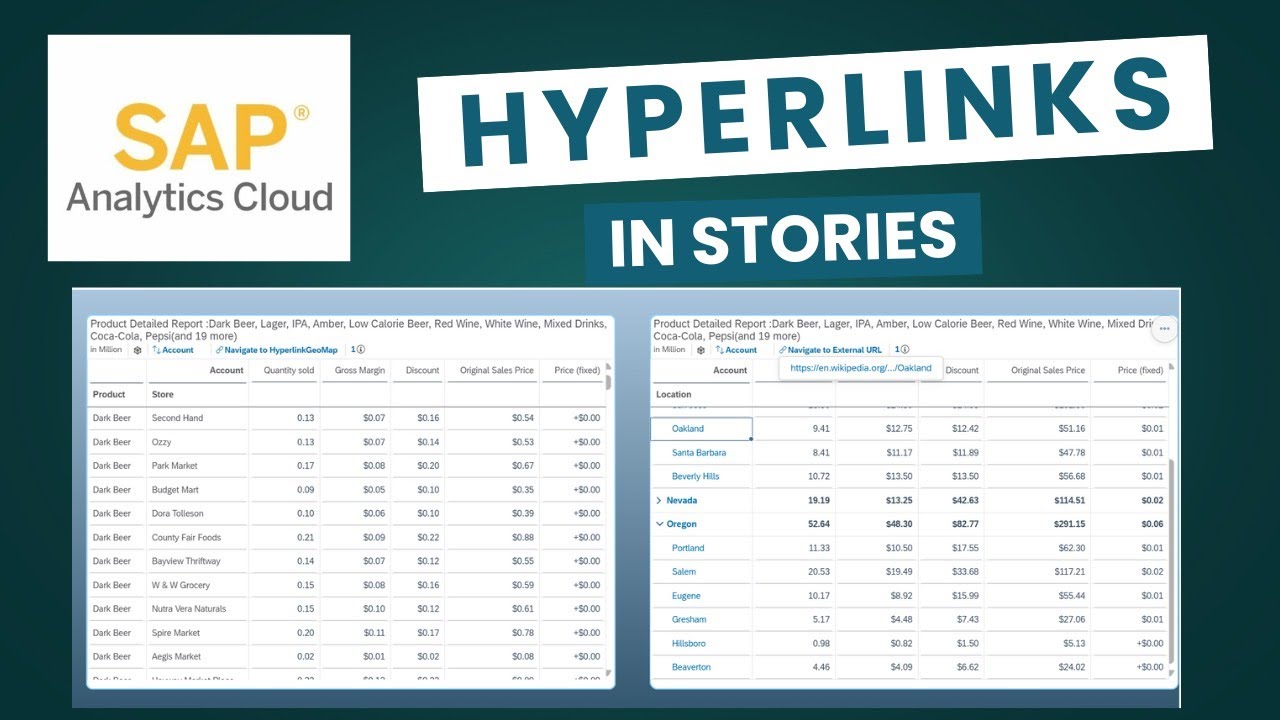Screen dimensions: 1280x720
Task: Select the Eugene location
Action: click(x=686, y=596)
